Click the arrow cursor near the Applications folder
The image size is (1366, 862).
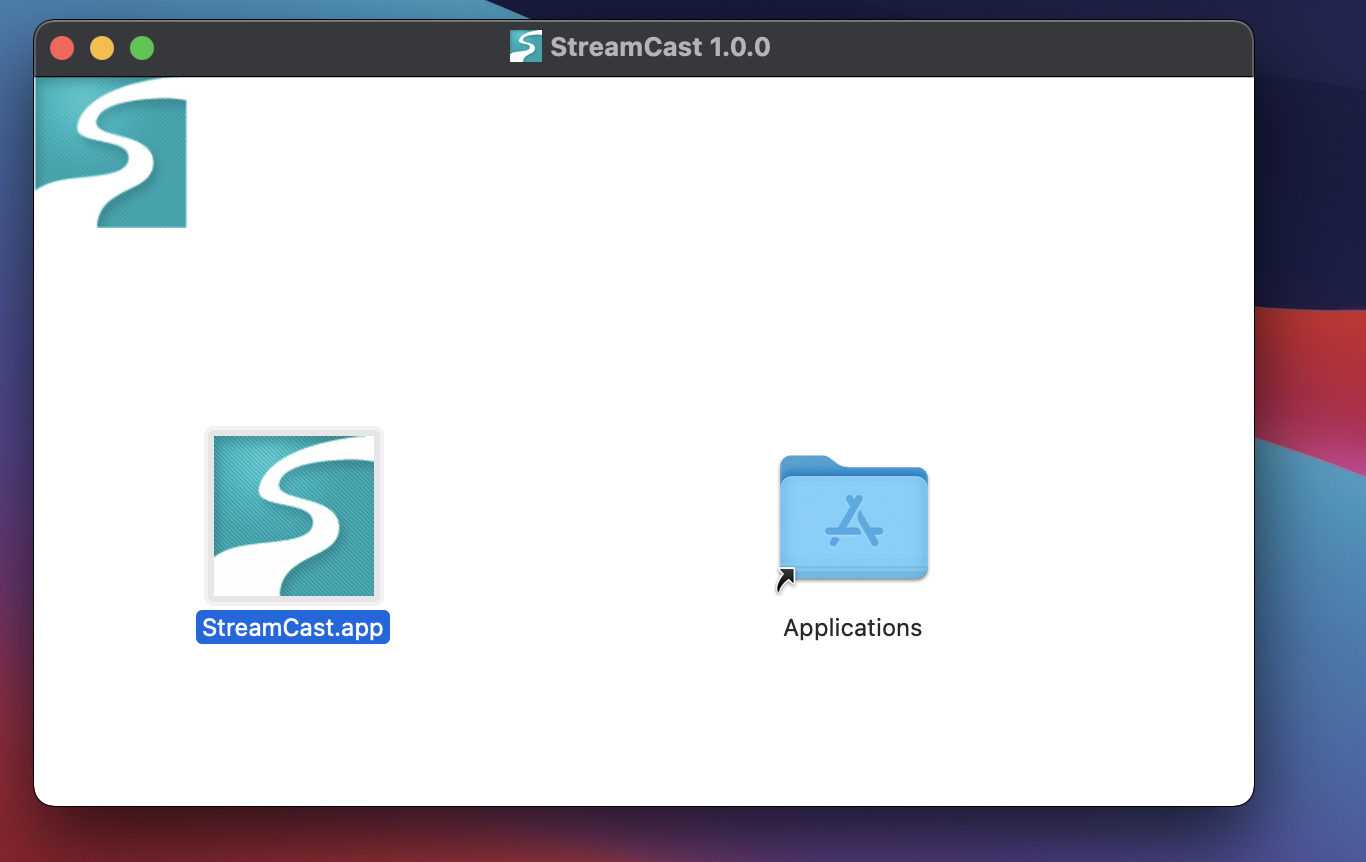[784, 582]
